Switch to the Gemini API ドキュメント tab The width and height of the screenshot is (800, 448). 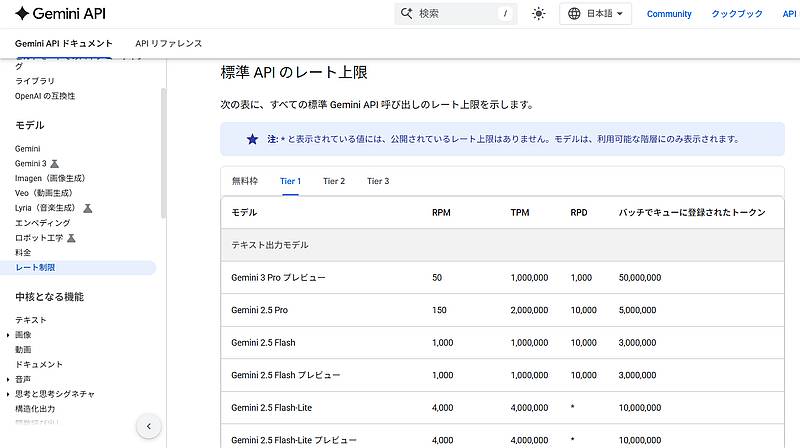(x=64, y=44)
